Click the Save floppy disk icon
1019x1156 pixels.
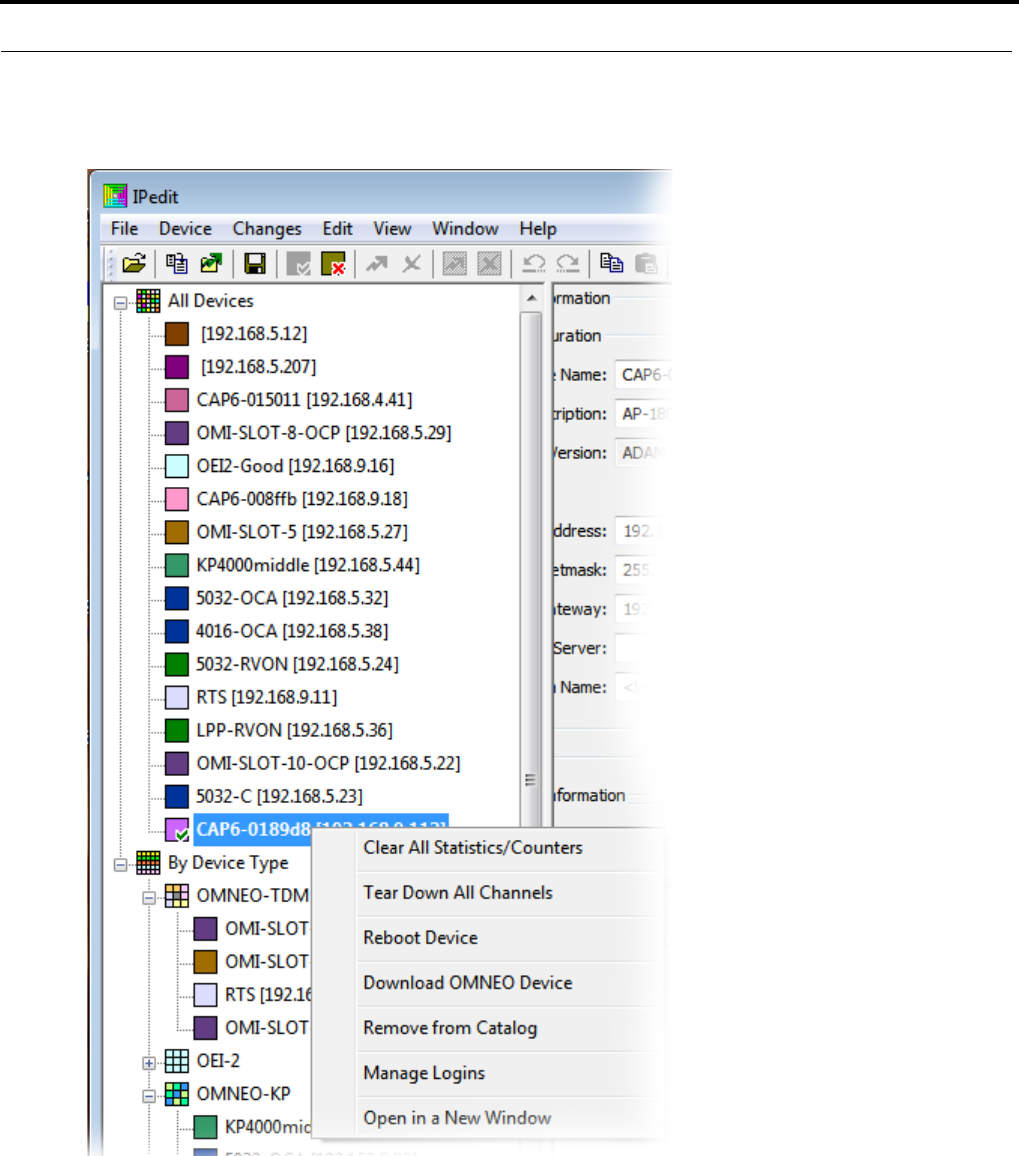coord(255,263)
